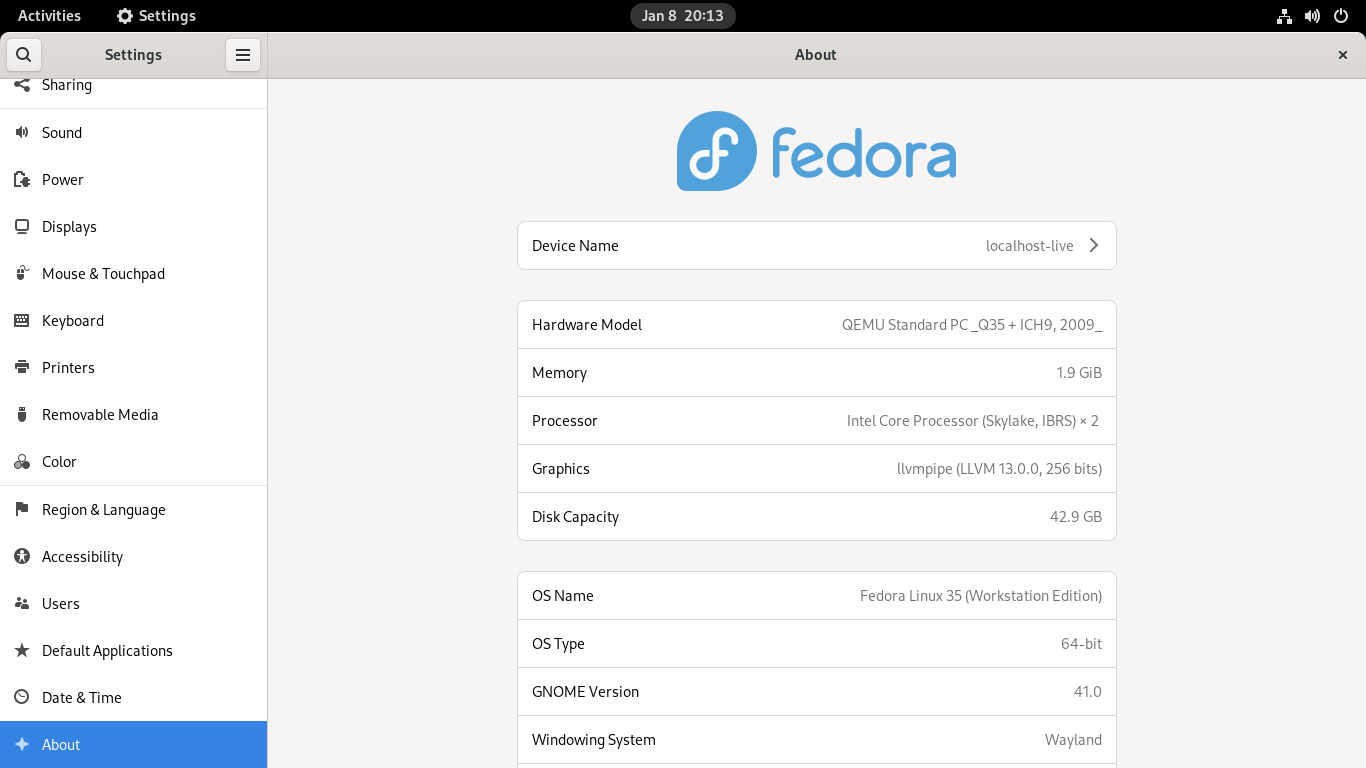Open the clock showing Jan 8 20:13
This screenshot has width=1366, height=768.
[683, 16]
